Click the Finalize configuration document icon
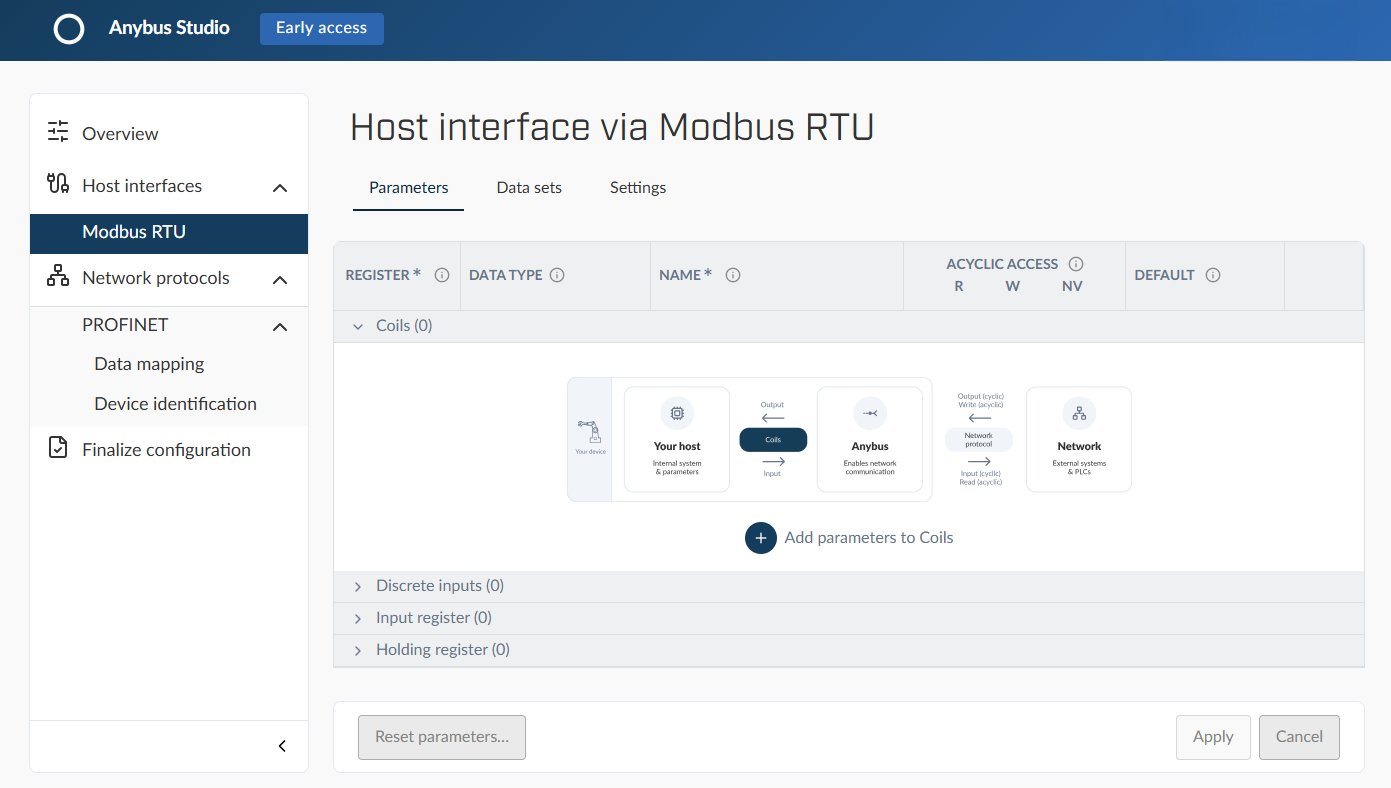Viewport: 1391px width, 788px height. [x=58, y=448]
